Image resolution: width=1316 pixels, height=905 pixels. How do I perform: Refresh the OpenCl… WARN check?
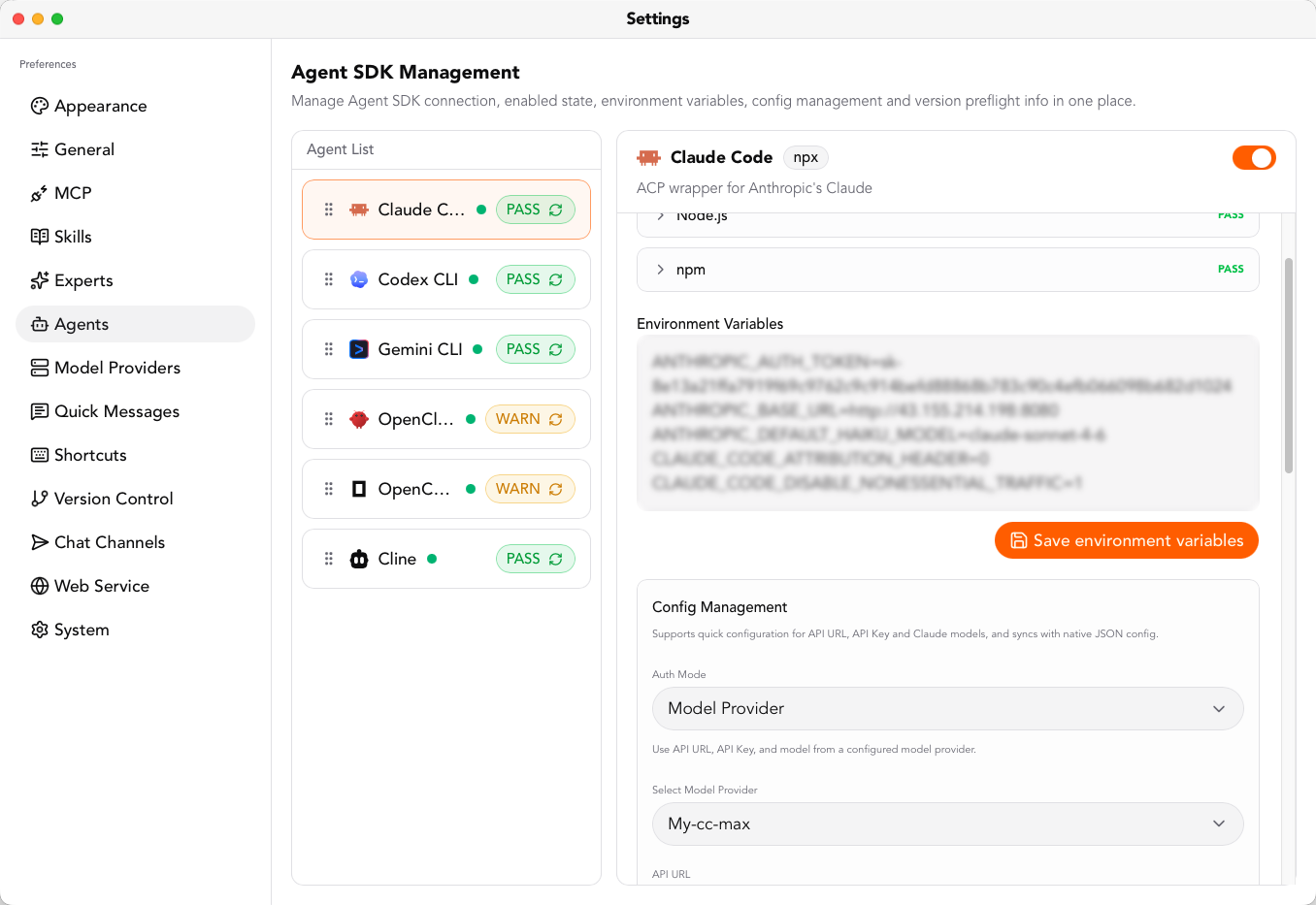pos(556,419)
